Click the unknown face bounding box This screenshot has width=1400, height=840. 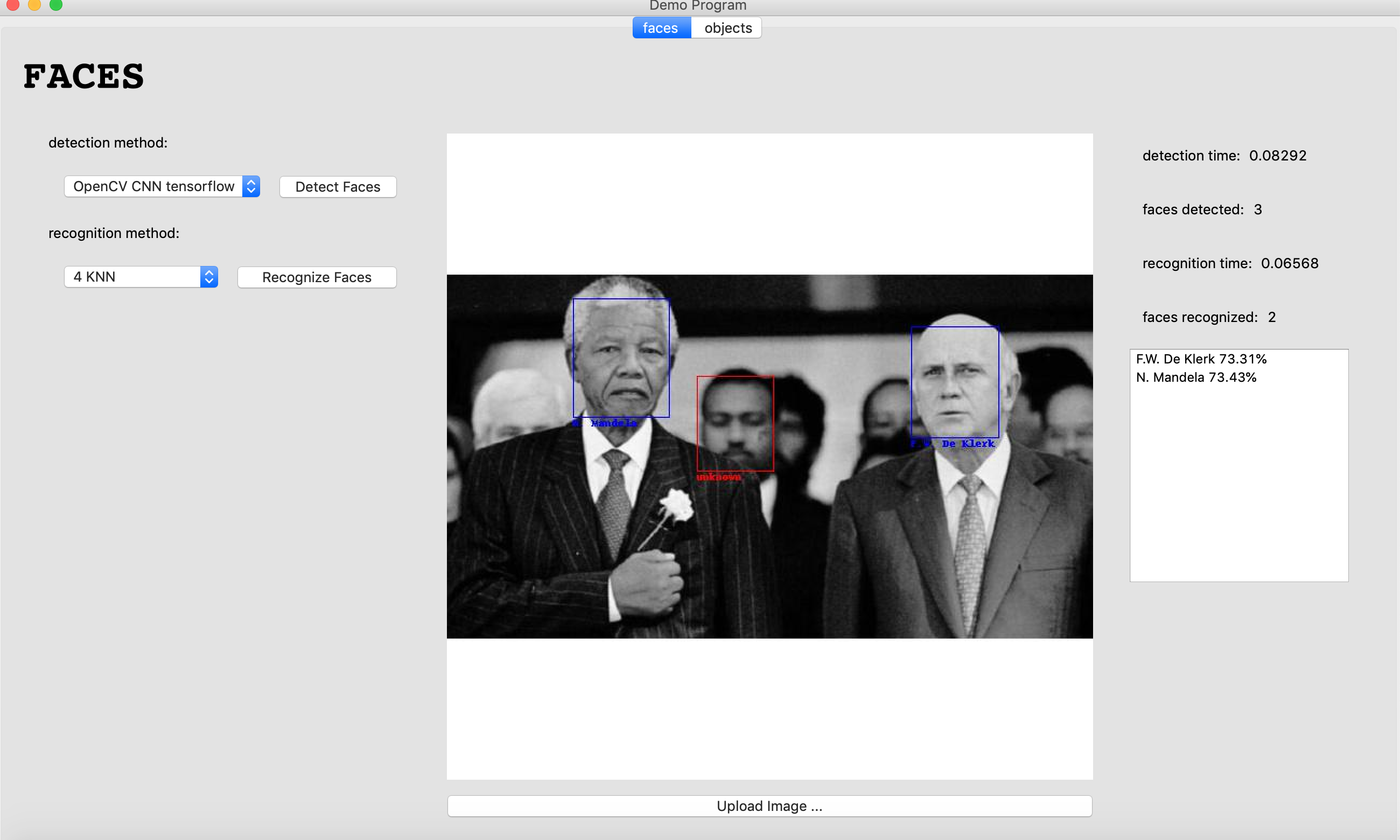click(736, 423)
